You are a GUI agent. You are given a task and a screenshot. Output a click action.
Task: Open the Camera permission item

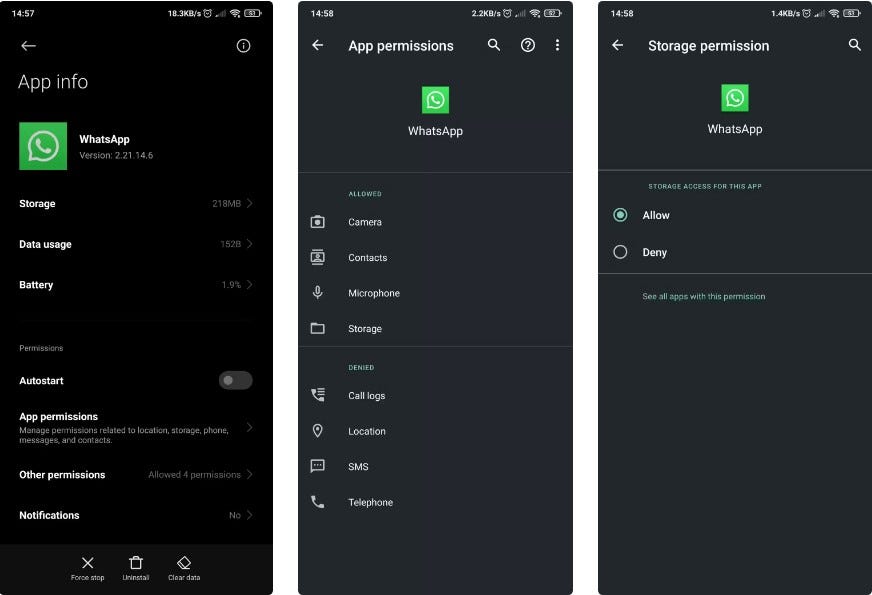coord(435,222)
